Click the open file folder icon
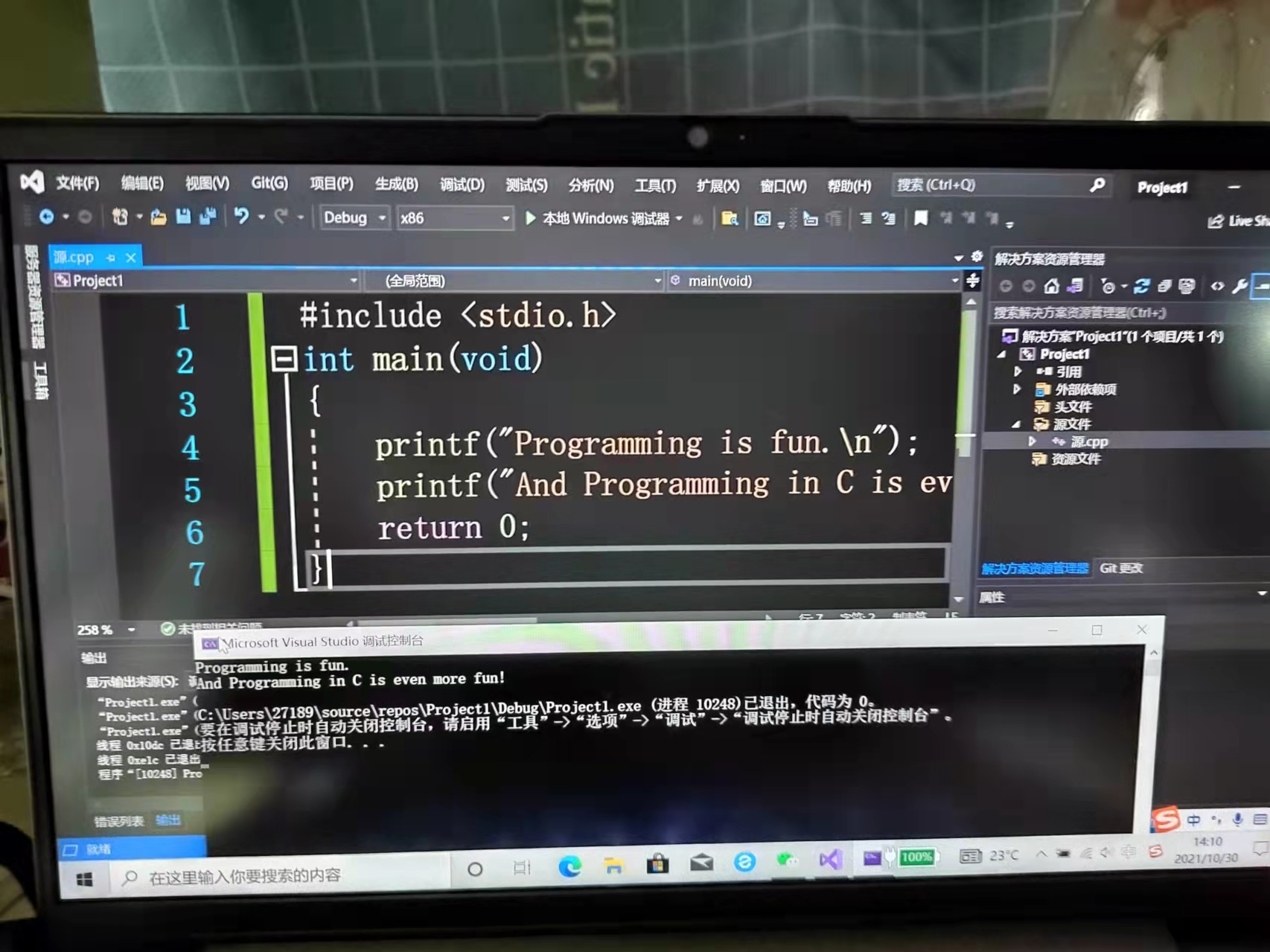 158,217
